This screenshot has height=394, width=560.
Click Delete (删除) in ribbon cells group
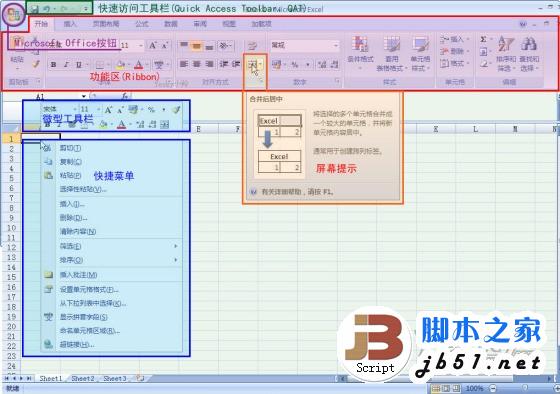[454, 51]
